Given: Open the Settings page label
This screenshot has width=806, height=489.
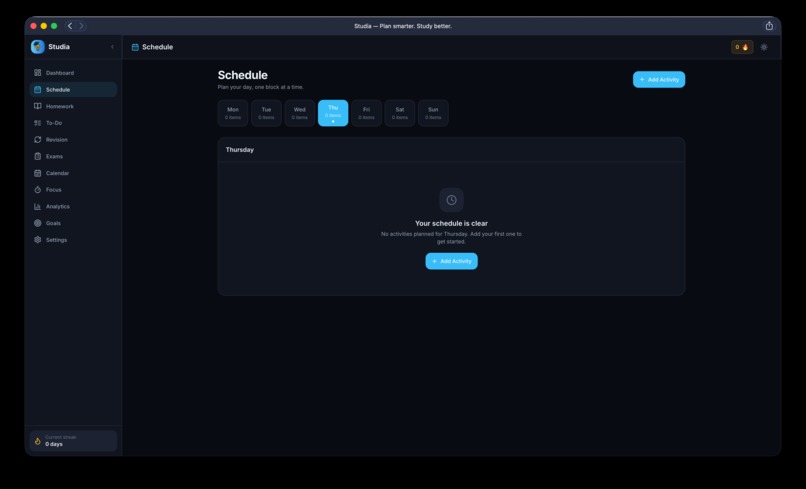Looking at the screenshot, I should point(56,240).
